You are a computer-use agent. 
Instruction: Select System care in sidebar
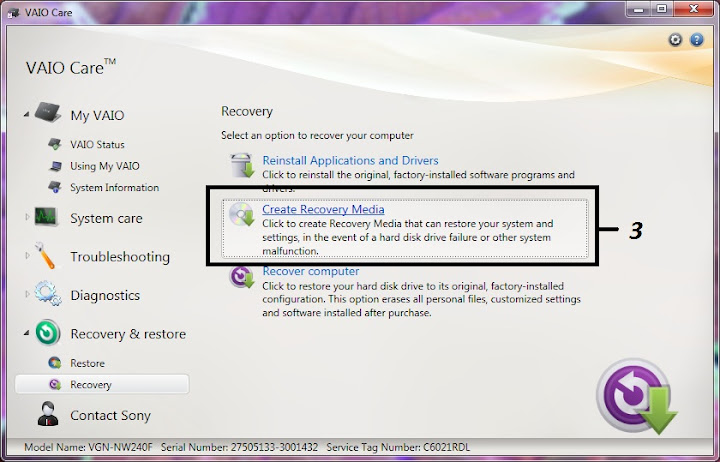(106, 218)
